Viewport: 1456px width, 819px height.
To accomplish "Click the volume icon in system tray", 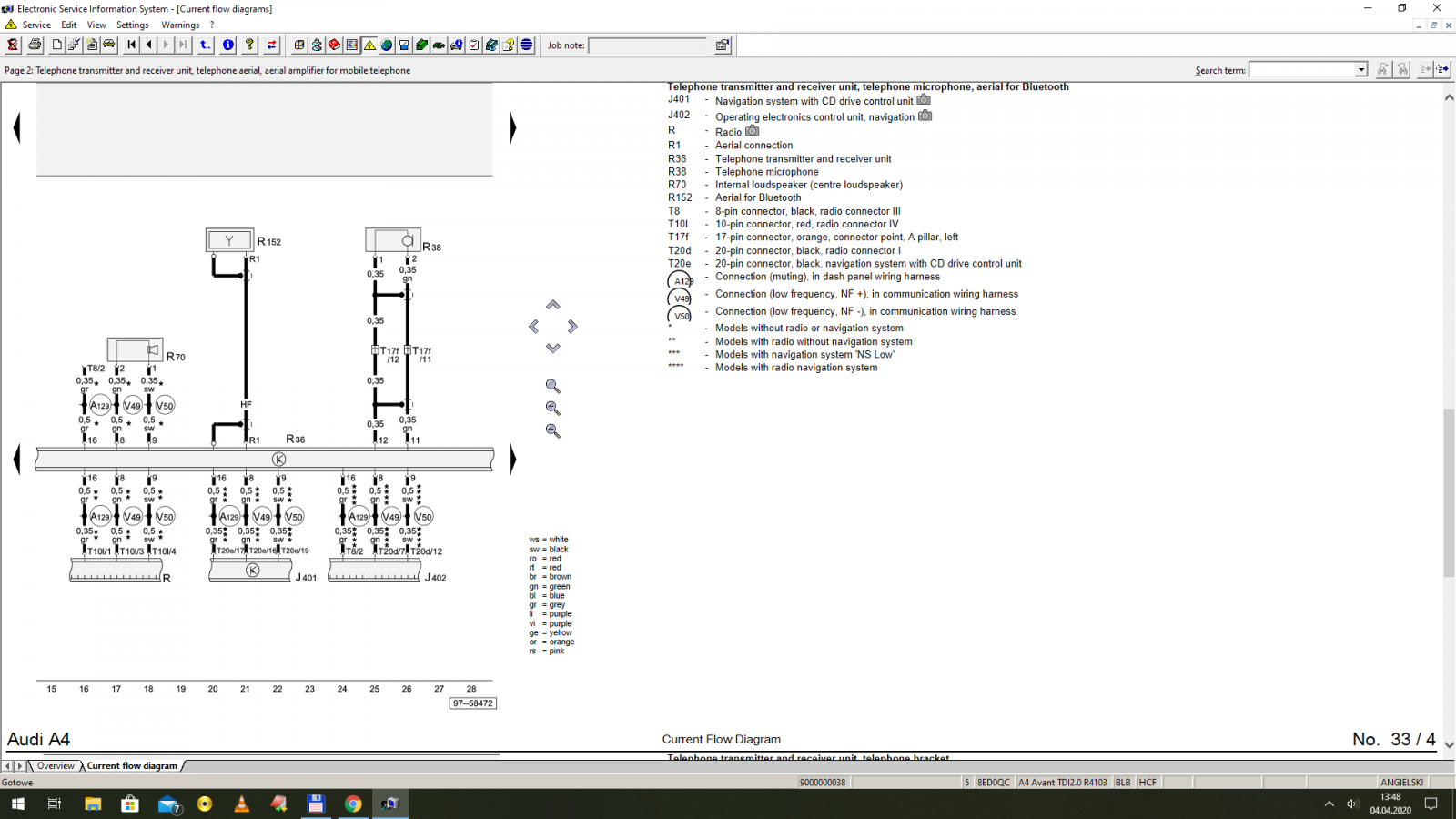I will tap(1352, 804).
